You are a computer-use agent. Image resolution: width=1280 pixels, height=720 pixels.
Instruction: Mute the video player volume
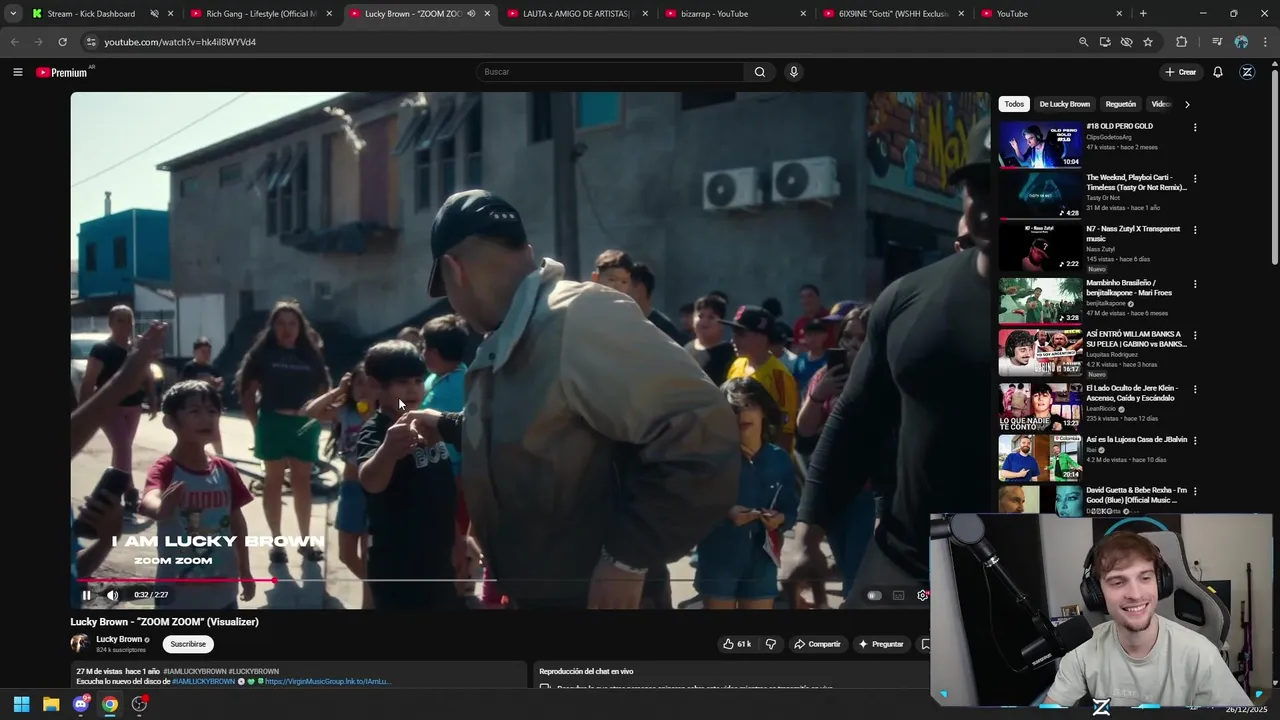112,595
